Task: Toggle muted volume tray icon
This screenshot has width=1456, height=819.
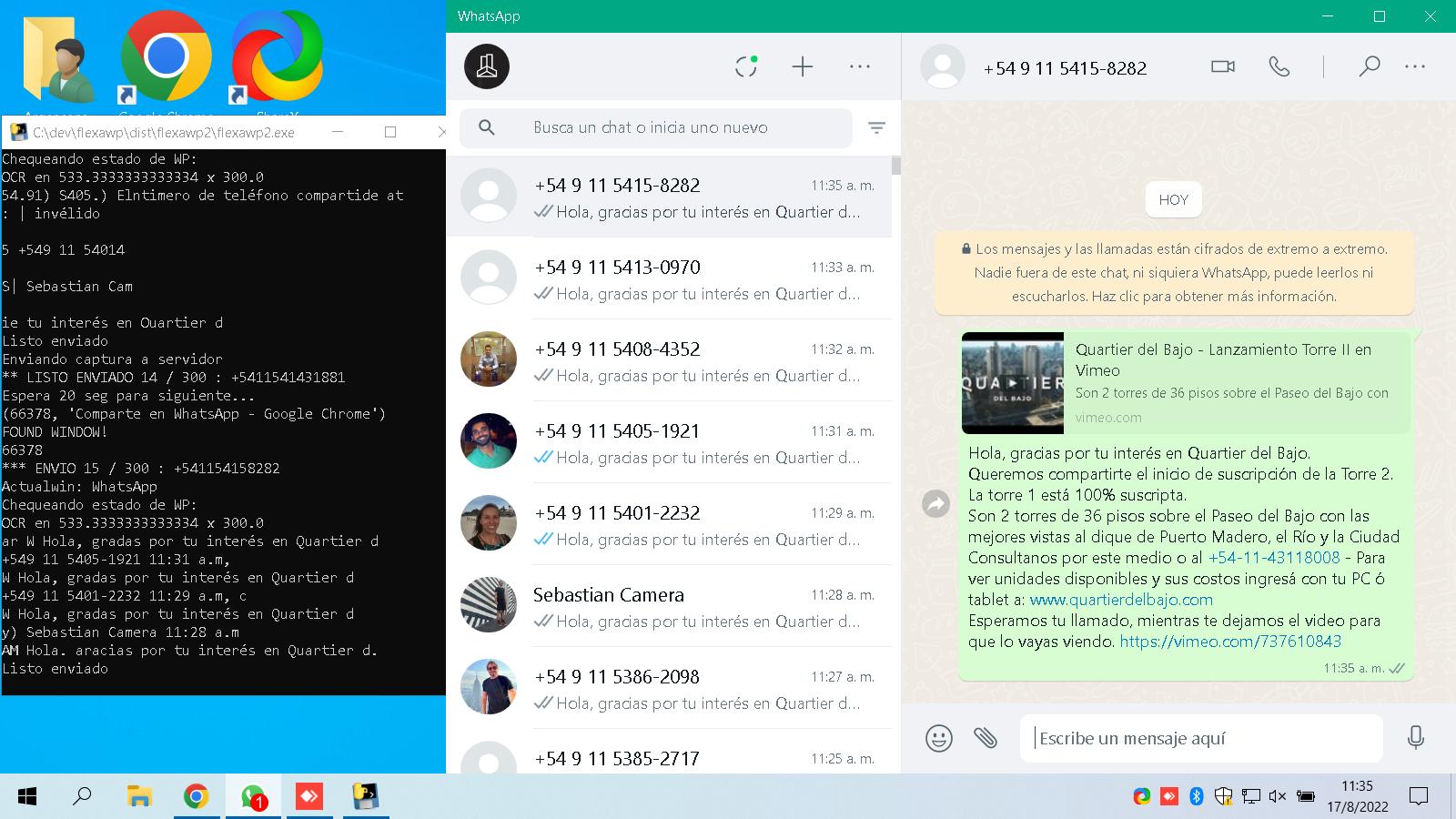Action: [x=1278, y=796]
